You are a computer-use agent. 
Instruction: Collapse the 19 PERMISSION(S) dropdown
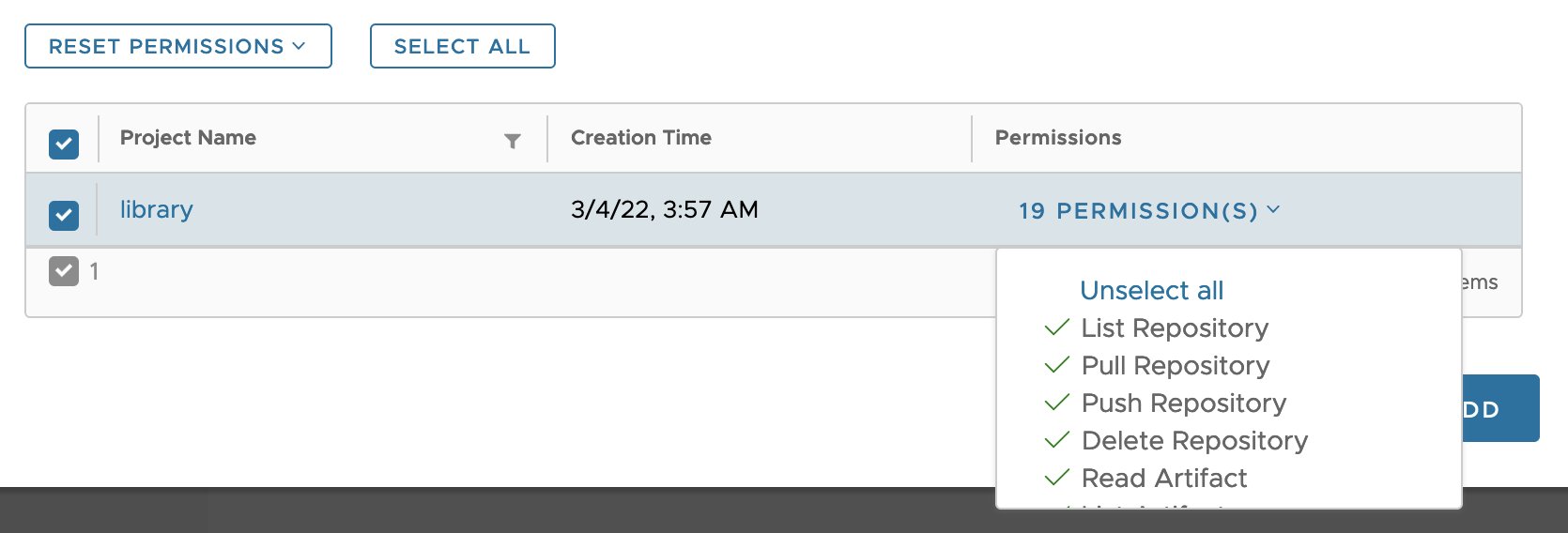pos(1149,210)
